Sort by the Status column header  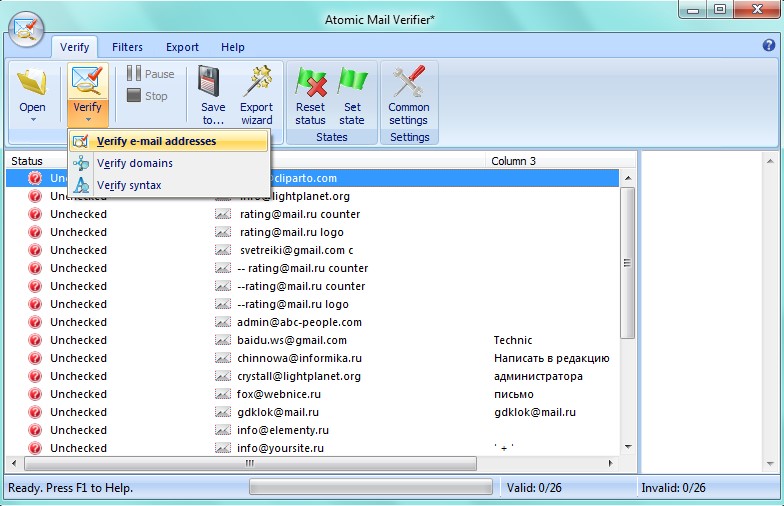click(x=26, y=161)
